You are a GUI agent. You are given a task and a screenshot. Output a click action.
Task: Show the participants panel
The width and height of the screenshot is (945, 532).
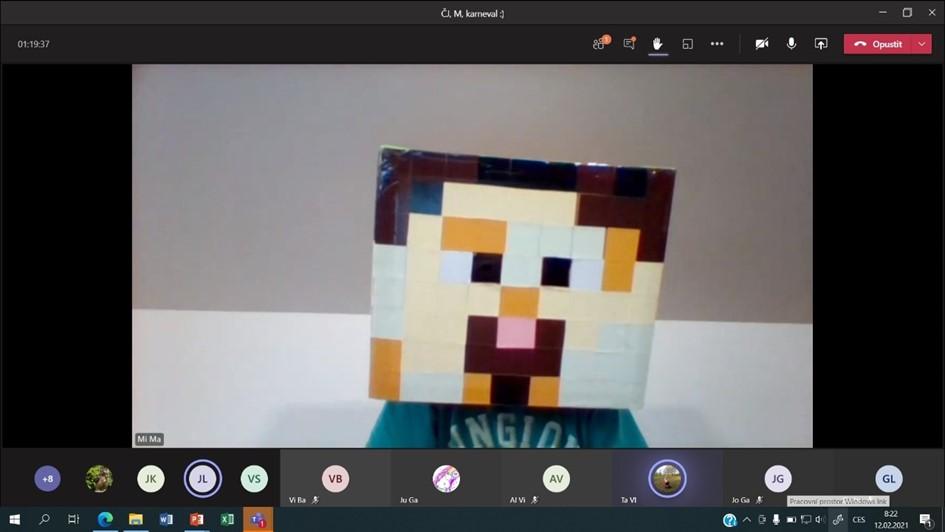(601, 43)
